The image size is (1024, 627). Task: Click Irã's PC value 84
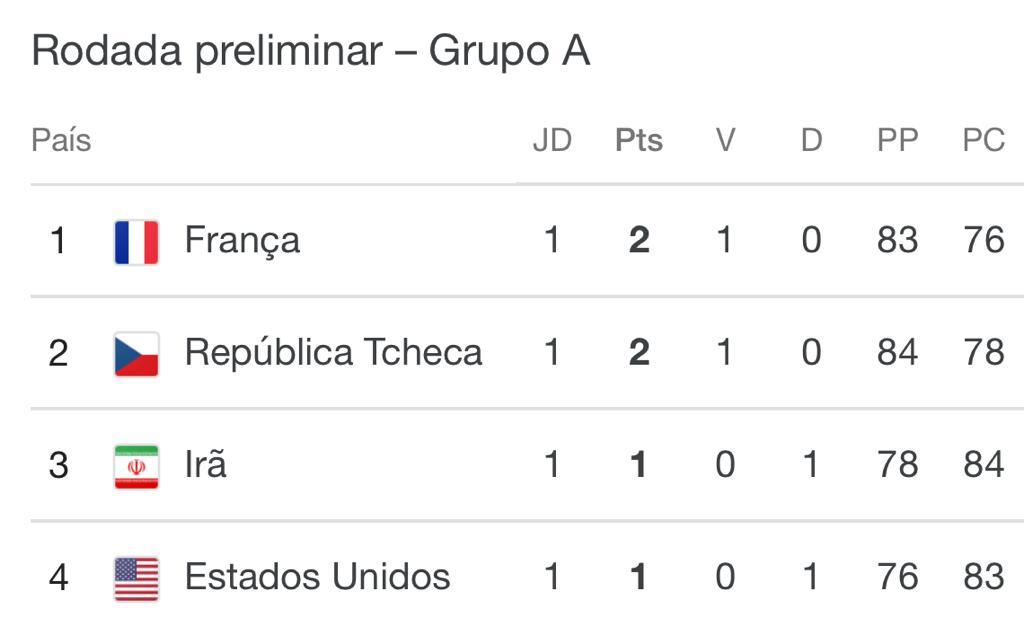pyautogui.click(x=984, y=465)
